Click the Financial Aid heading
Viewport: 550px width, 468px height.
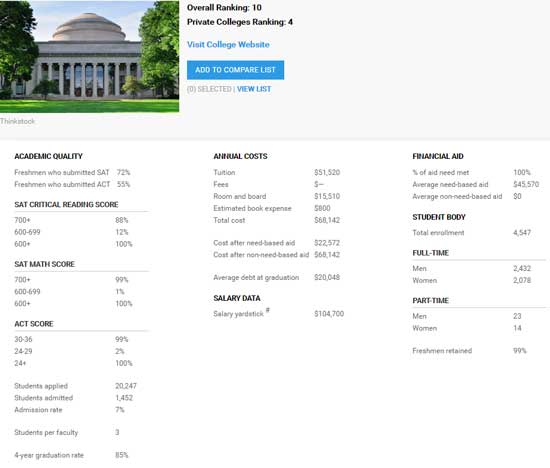tap(438, 156)
